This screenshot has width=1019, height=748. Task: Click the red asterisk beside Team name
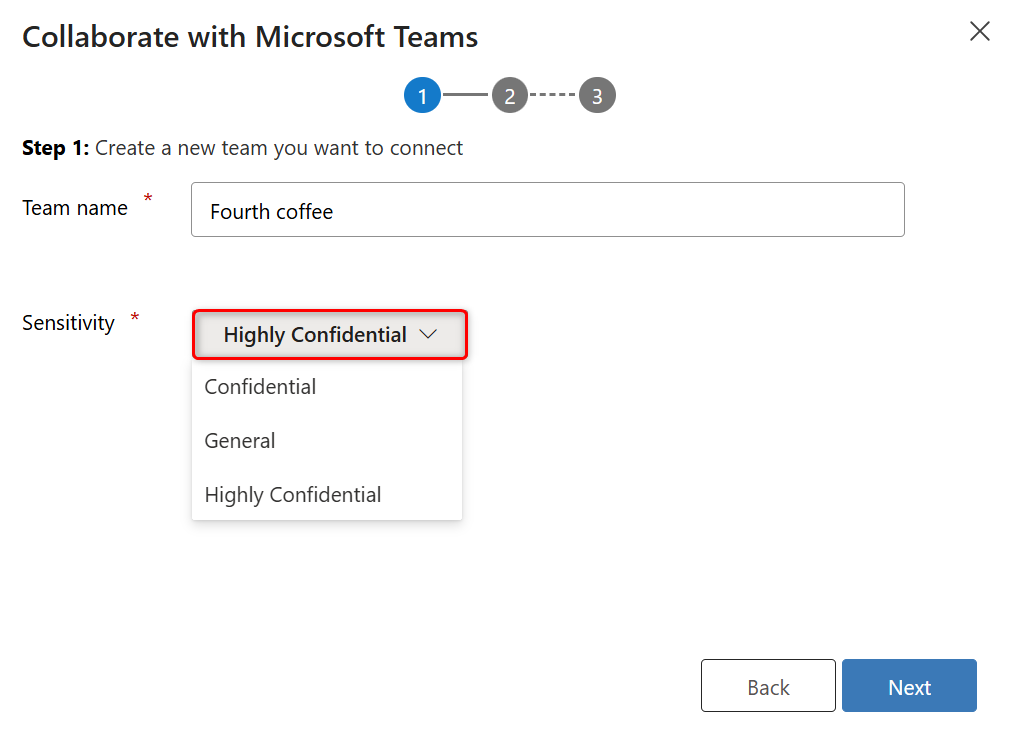click(148, 200)
